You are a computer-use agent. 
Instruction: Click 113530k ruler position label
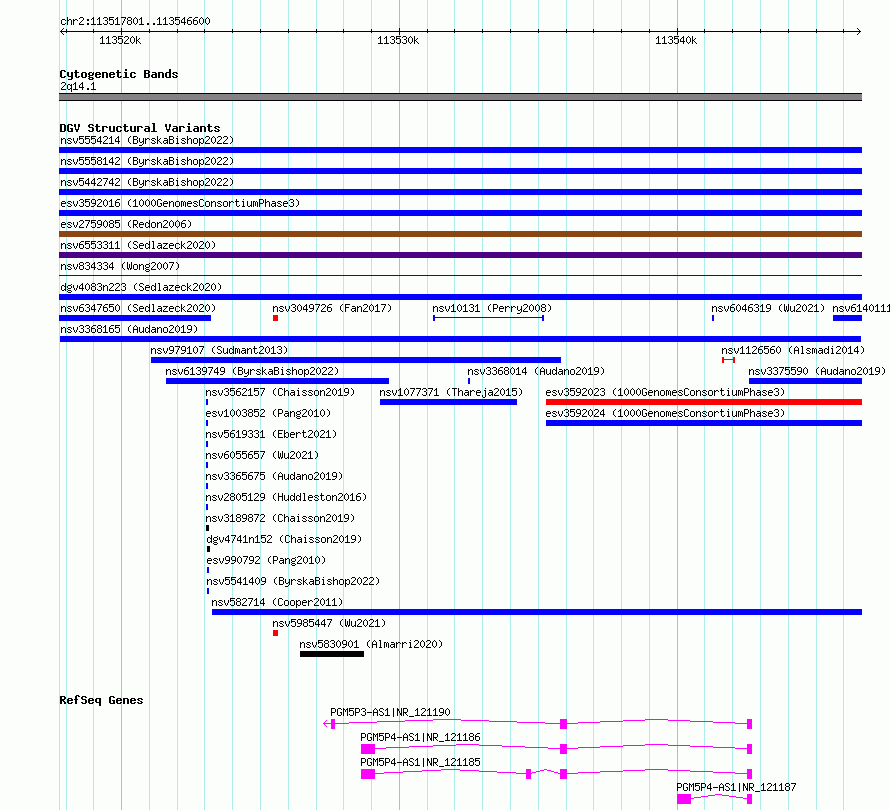398,40
